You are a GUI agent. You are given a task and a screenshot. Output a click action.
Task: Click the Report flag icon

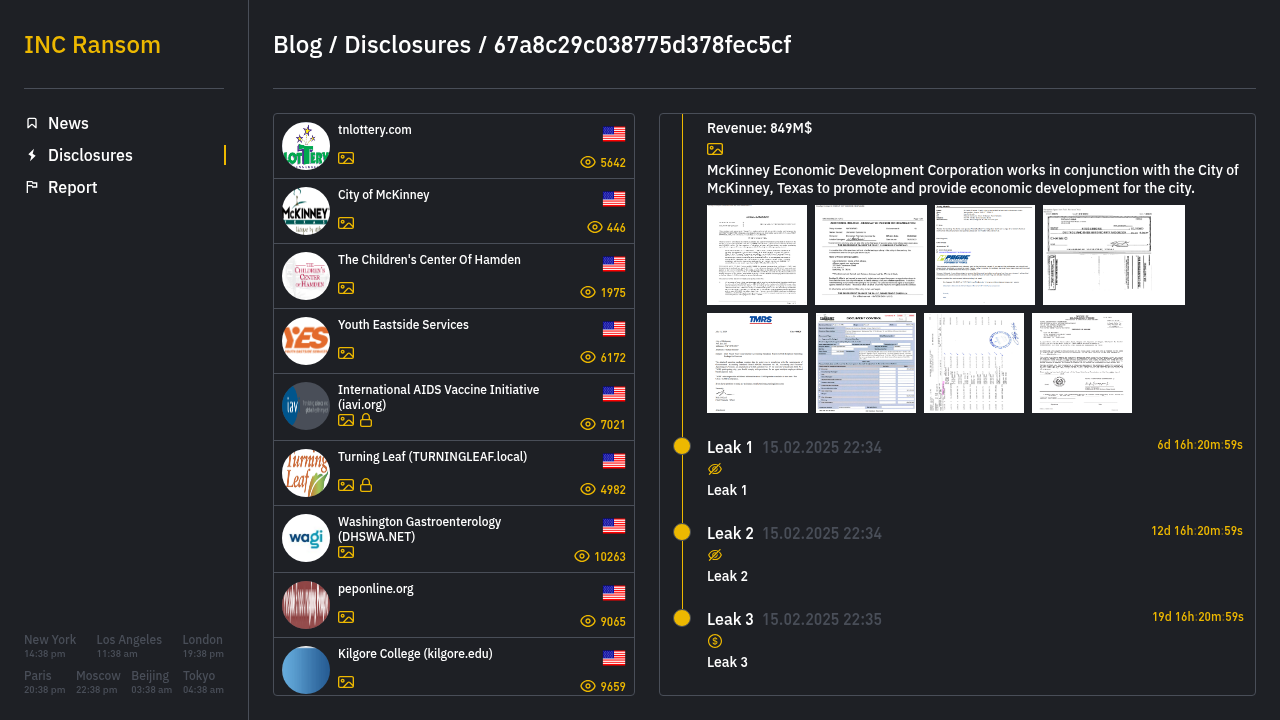coord(32,187)
